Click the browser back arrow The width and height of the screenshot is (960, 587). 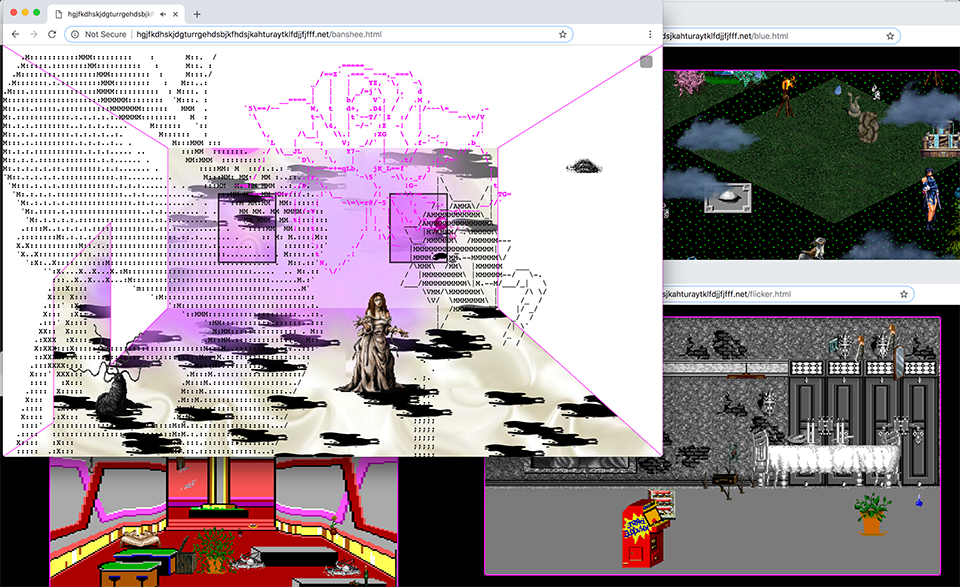click(x=15, y=34)
